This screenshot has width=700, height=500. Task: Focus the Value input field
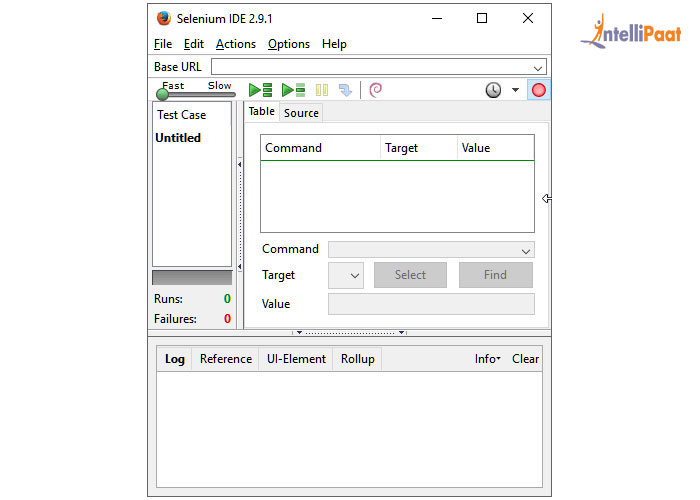click(431, 304)
